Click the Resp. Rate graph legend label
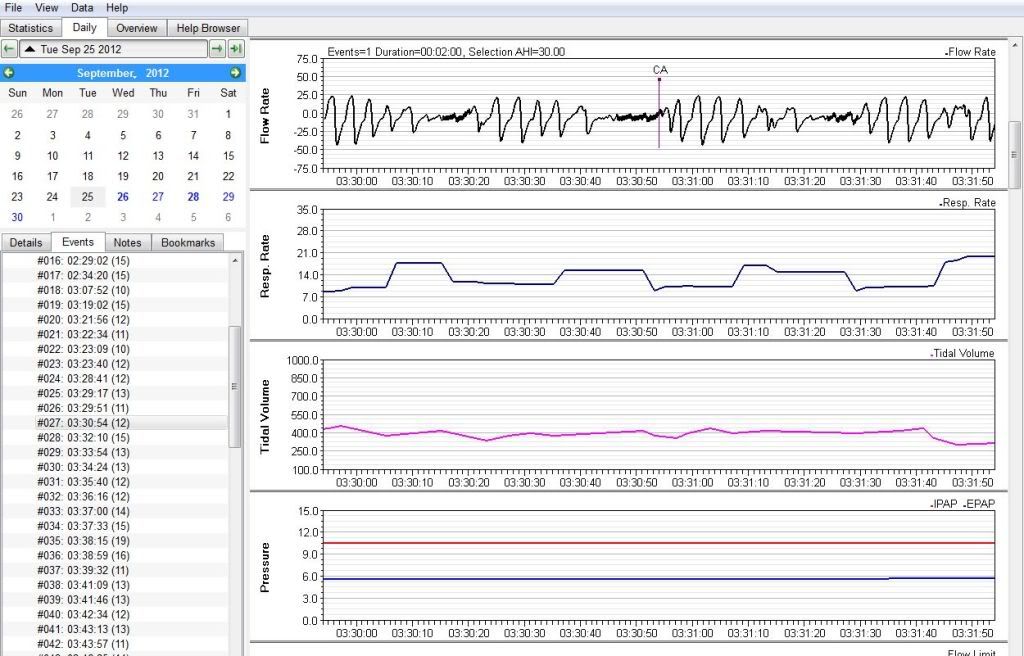 968,203
